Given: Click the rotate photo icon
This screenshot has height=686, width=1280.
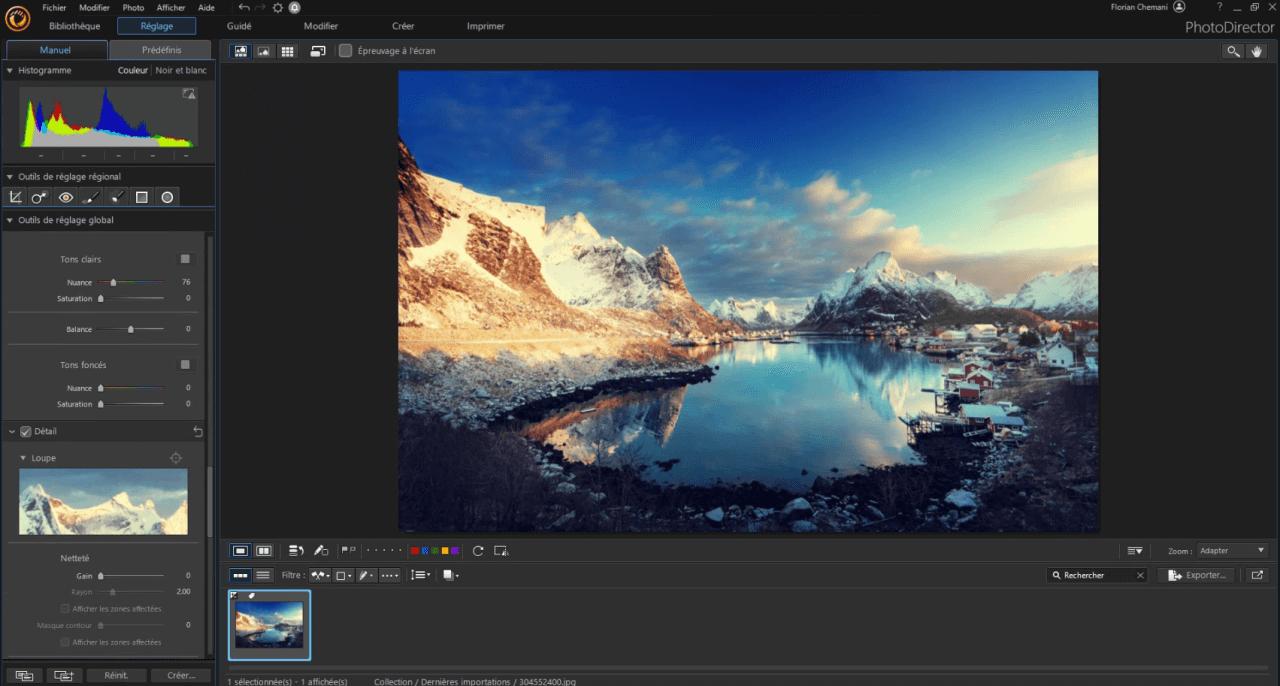Looking at the screenshot, I should 478,551.
